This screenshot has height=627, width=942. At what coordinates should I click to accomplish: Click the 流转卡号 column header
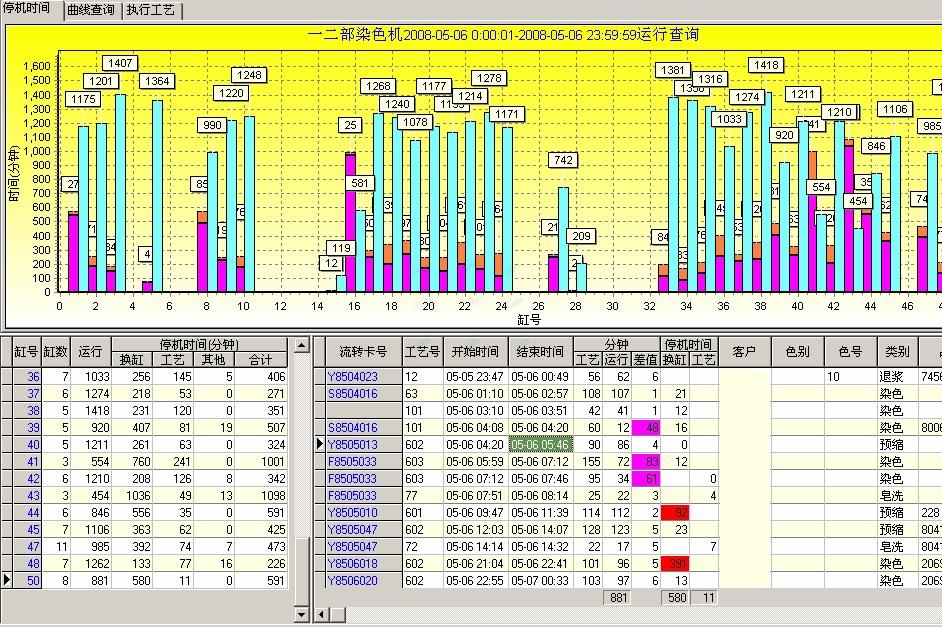(x=363, y=352)
